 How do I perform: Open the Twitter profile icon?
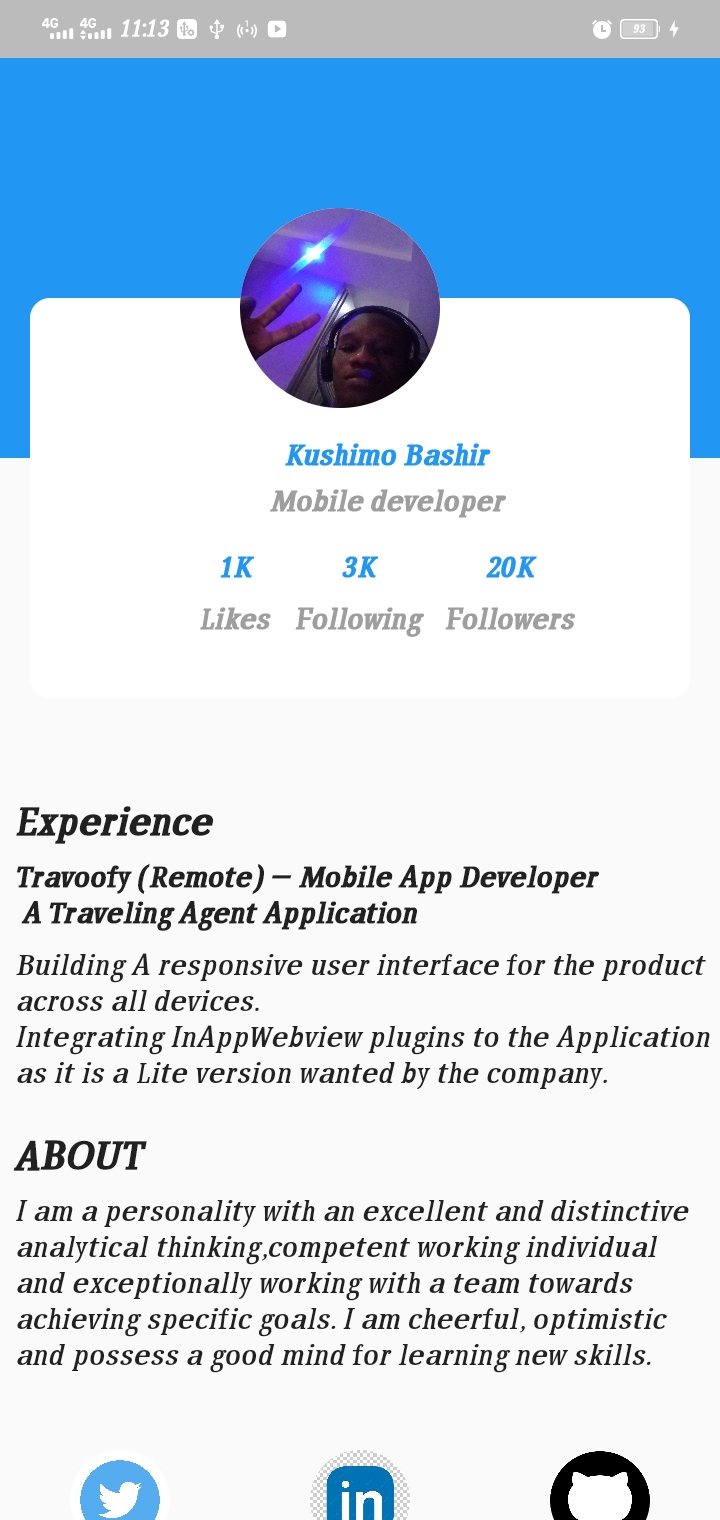click(121, 1492)
